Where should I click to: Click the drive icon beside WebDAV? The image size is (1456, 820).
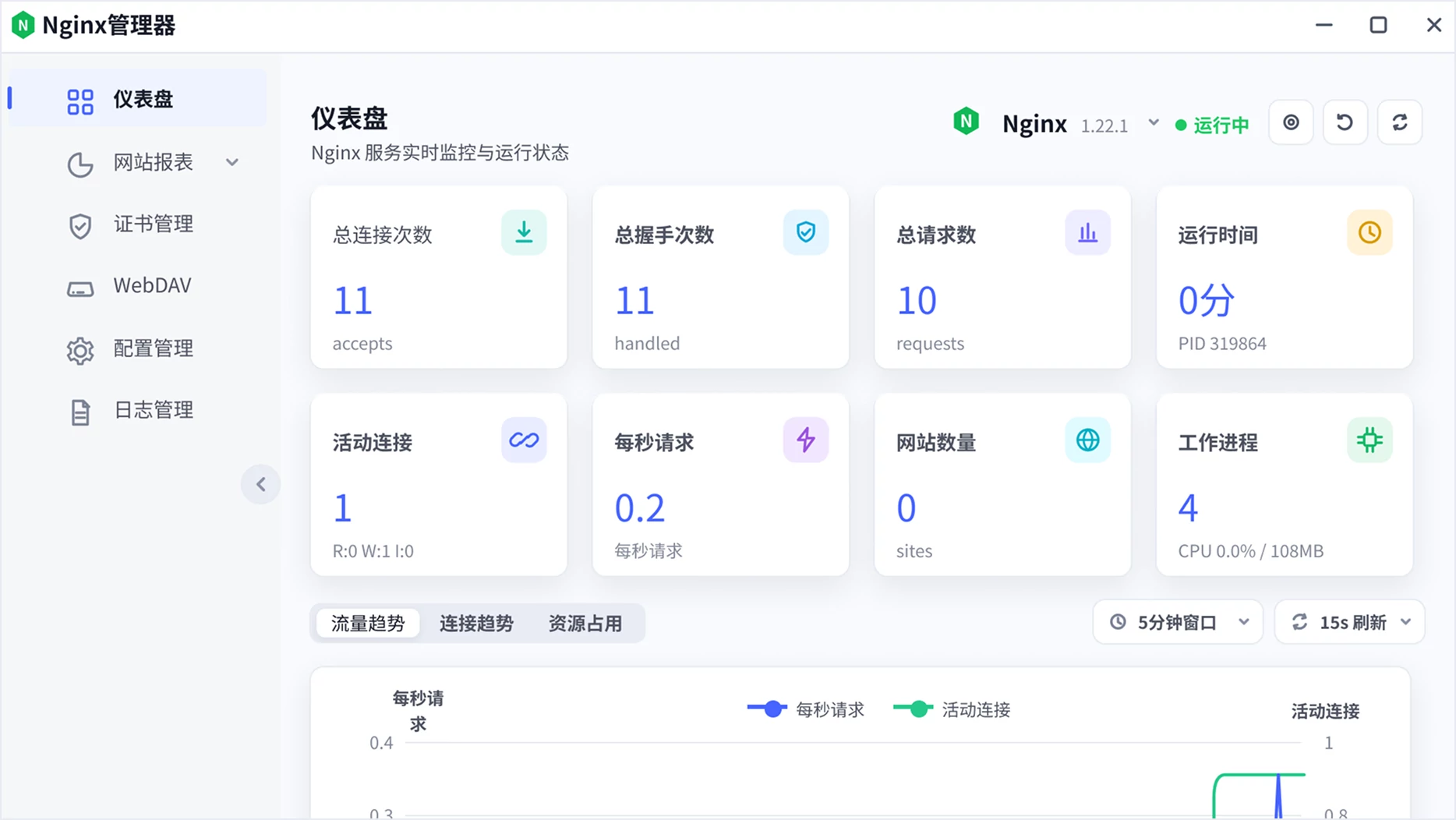pyautogui.click(x=80, y=289)
